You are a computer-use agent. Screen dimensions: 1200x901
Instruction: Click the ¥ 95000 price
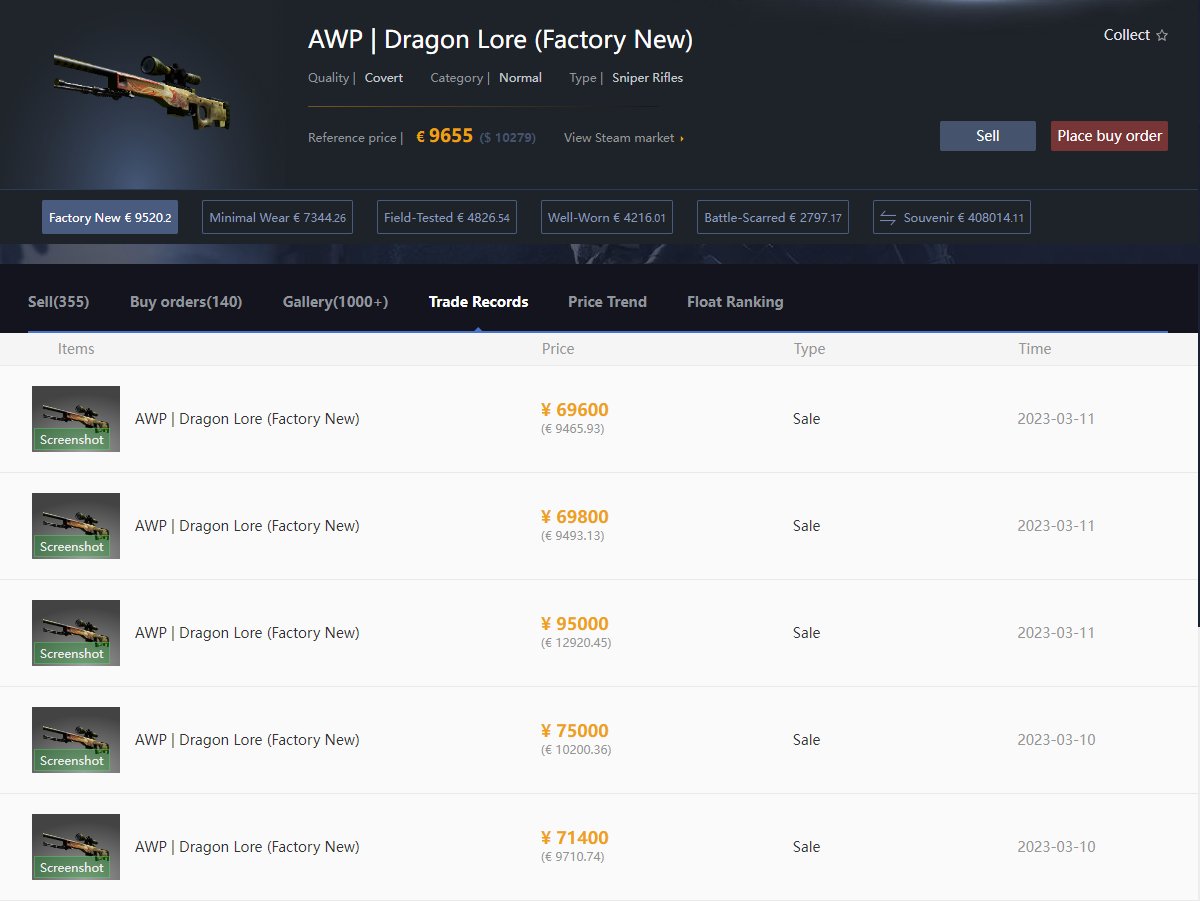pyautogui.click(x=575, y=624)
